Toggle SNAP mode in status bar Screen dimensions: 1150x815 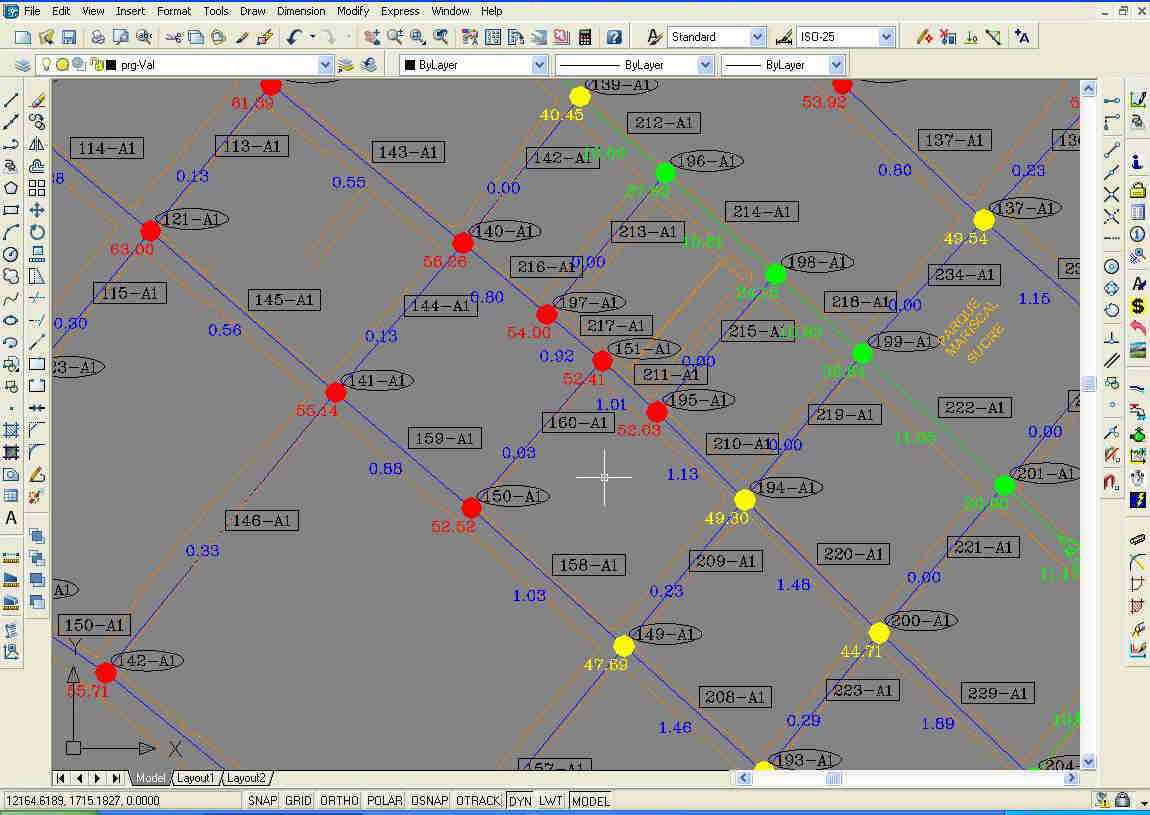[262, 801]
